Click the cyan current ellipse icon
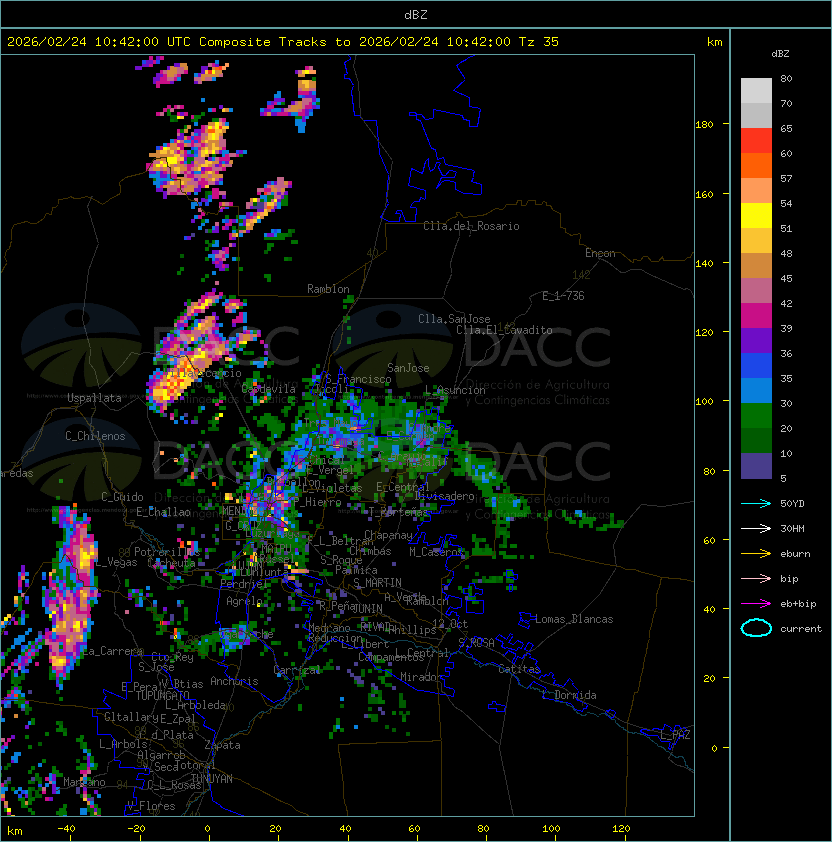The width and height of the screenshot is (832, 842). coord(756,628)
